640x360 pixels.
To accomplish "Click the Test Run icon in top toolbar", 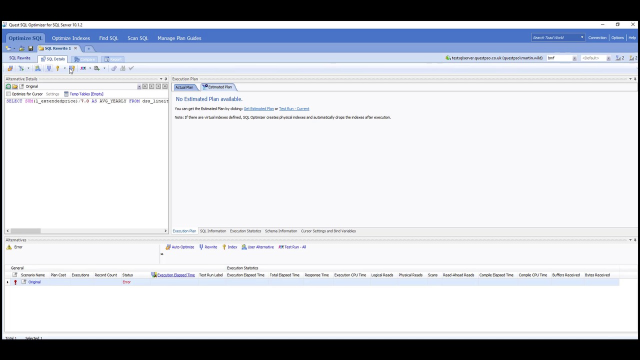I will click(x=83, y=69).
